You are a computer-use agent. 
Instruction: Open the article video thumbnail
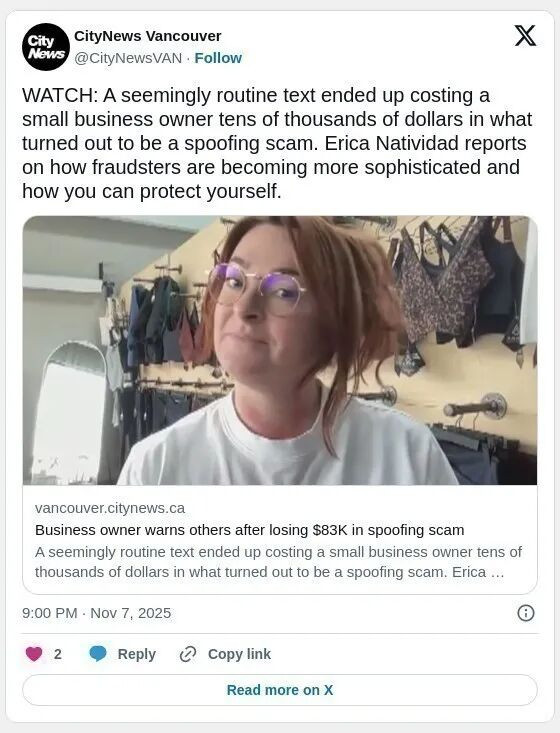pos(280,350)
